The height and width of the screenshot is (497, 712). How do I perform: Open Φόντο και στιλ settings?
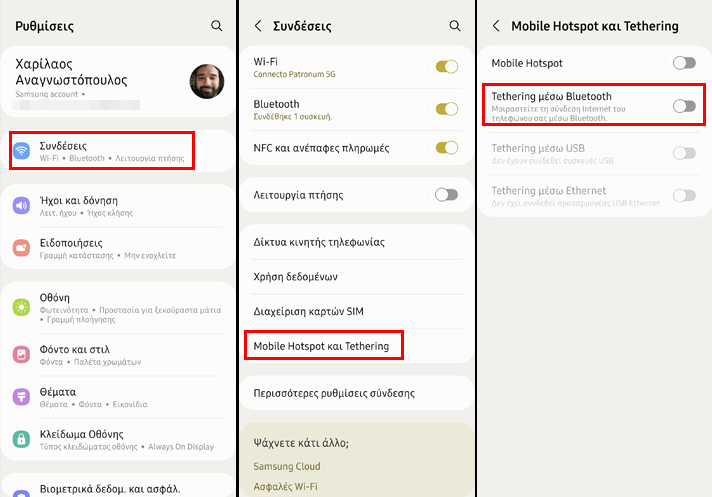point(118,354)
